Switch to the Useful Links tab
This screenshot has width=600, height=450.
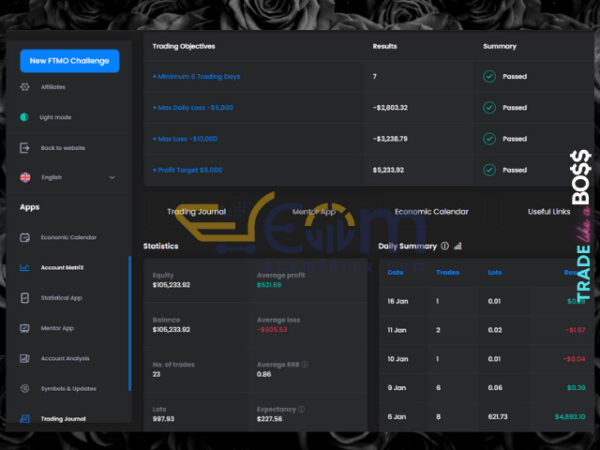pyautogui.click(x=549, y=212)
